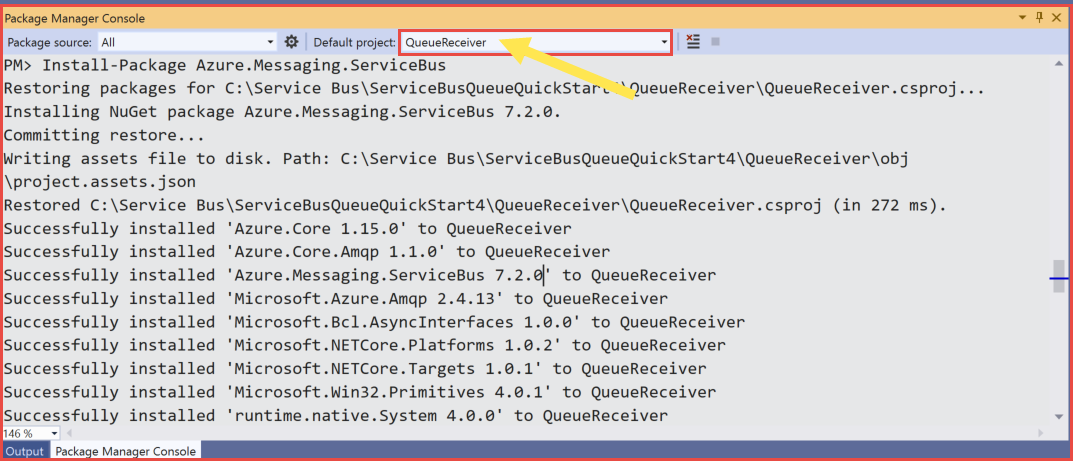Click the vertical scrollbar up arrow
Screen dimensions: 1073x461
tap(1059, 64)
